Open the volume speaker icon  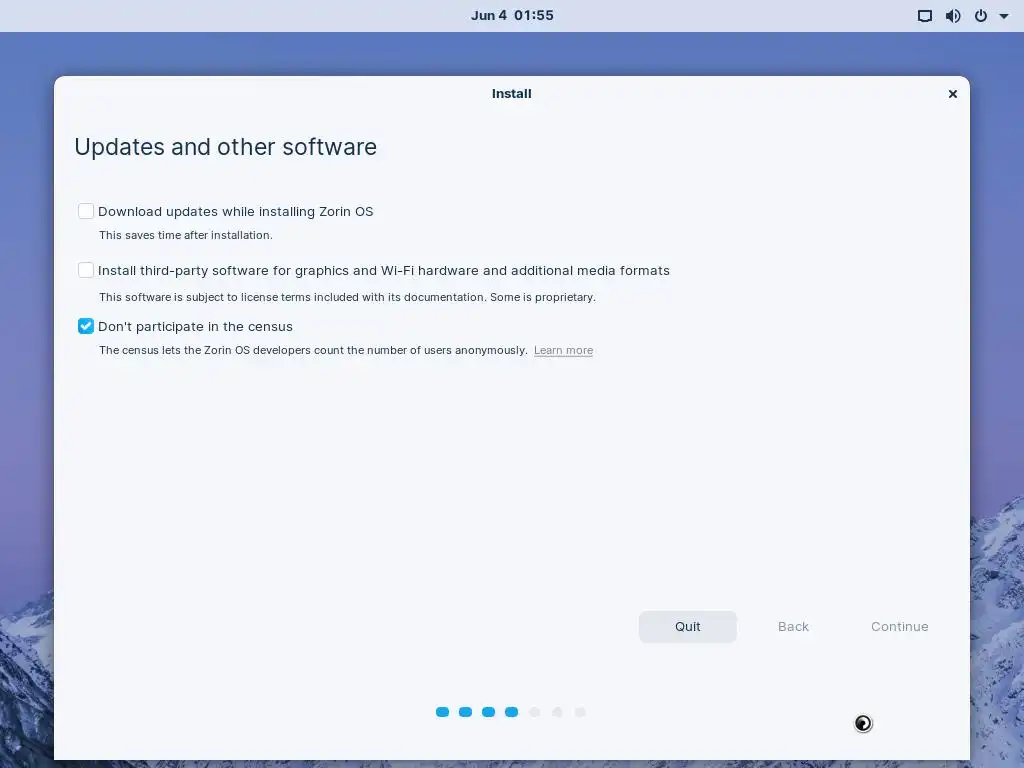pos(953,16)
